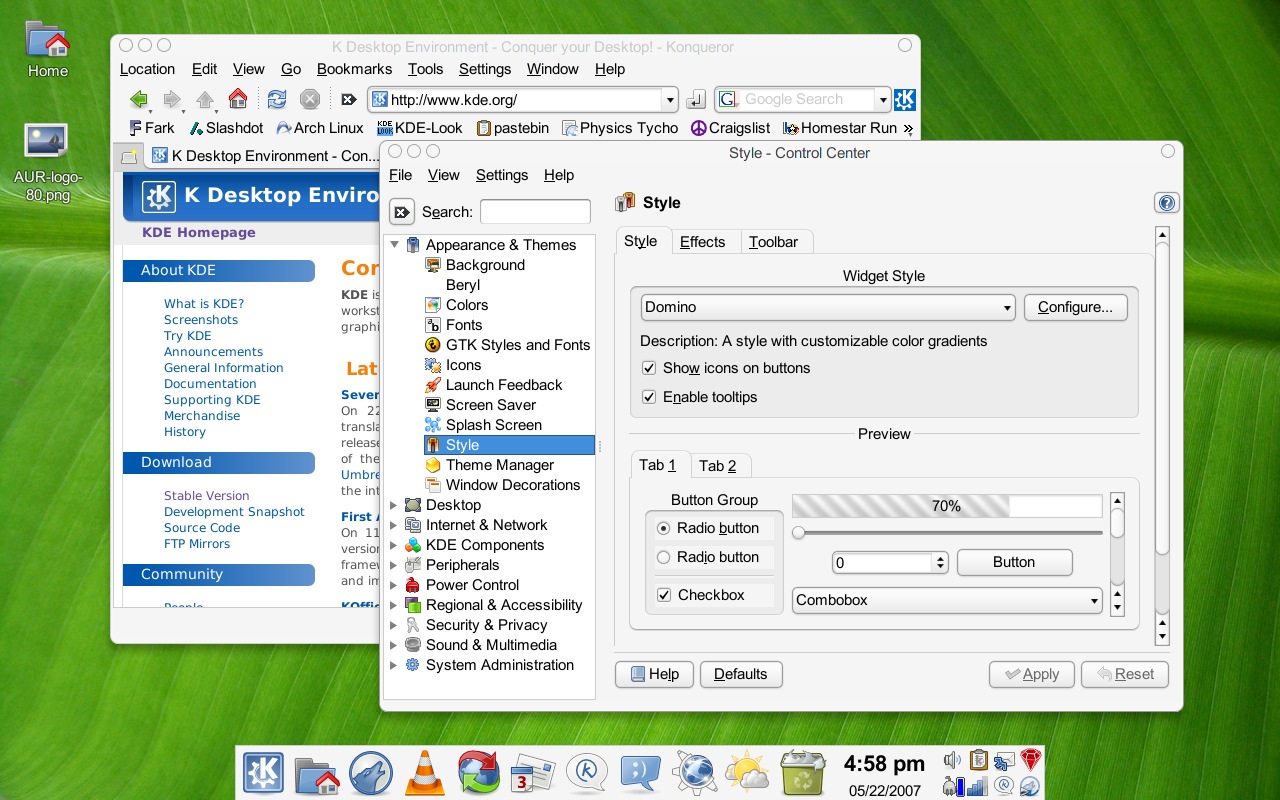Expand Internet & Network category
This screenshot has height=800, width=1280.
(394, 525)
